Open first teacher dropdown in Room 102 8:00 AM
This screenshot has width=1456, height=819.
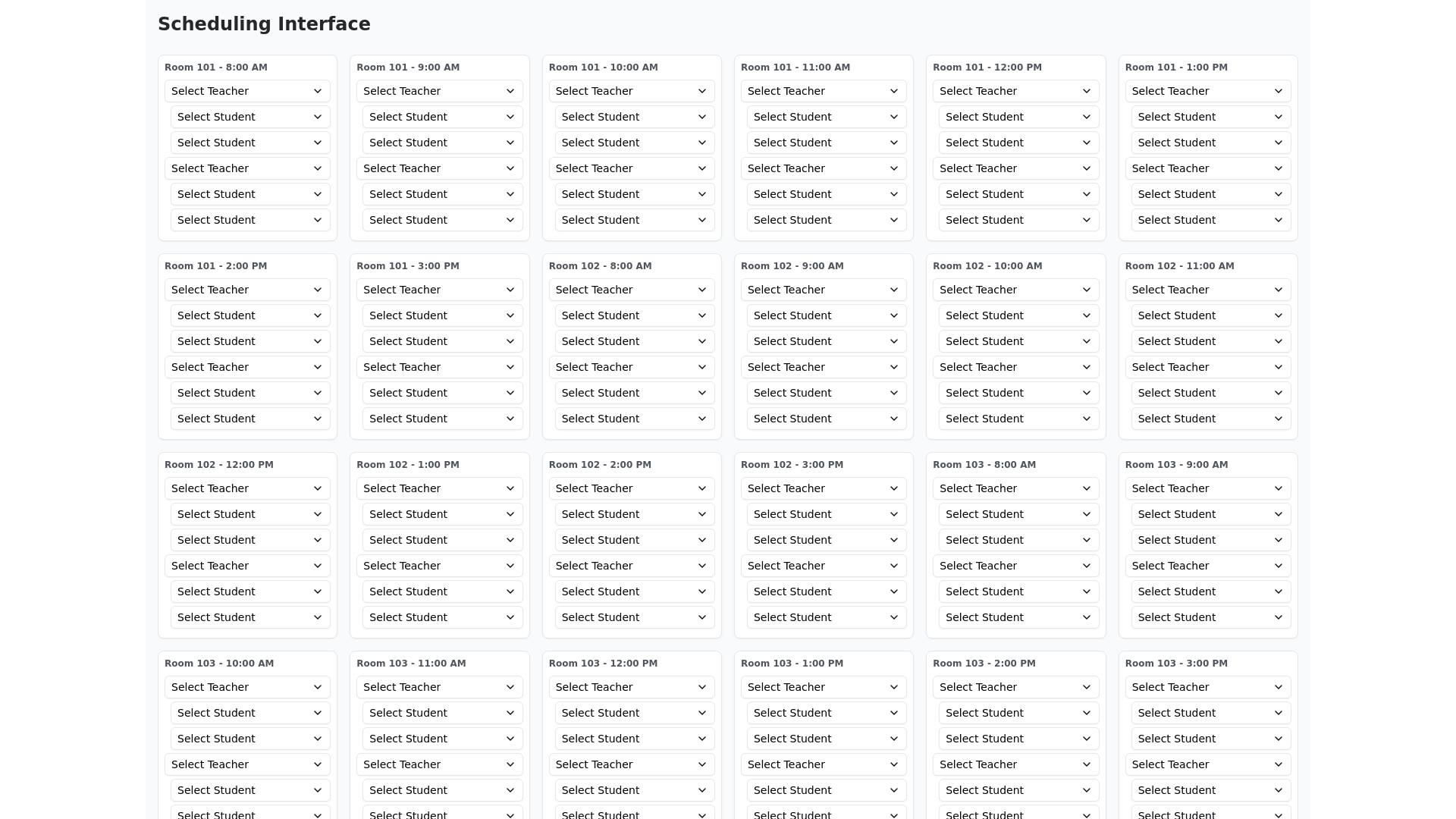point(631,290)
